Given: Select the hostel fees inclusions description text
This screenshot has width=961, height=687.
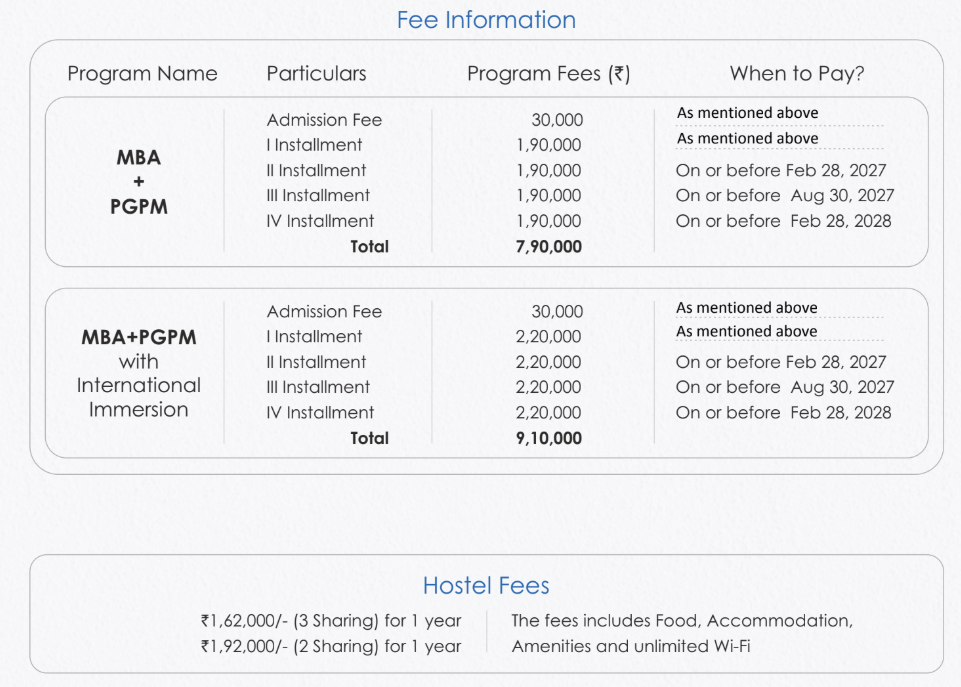Looking at the screenshot, I should [x=682, y=633].
